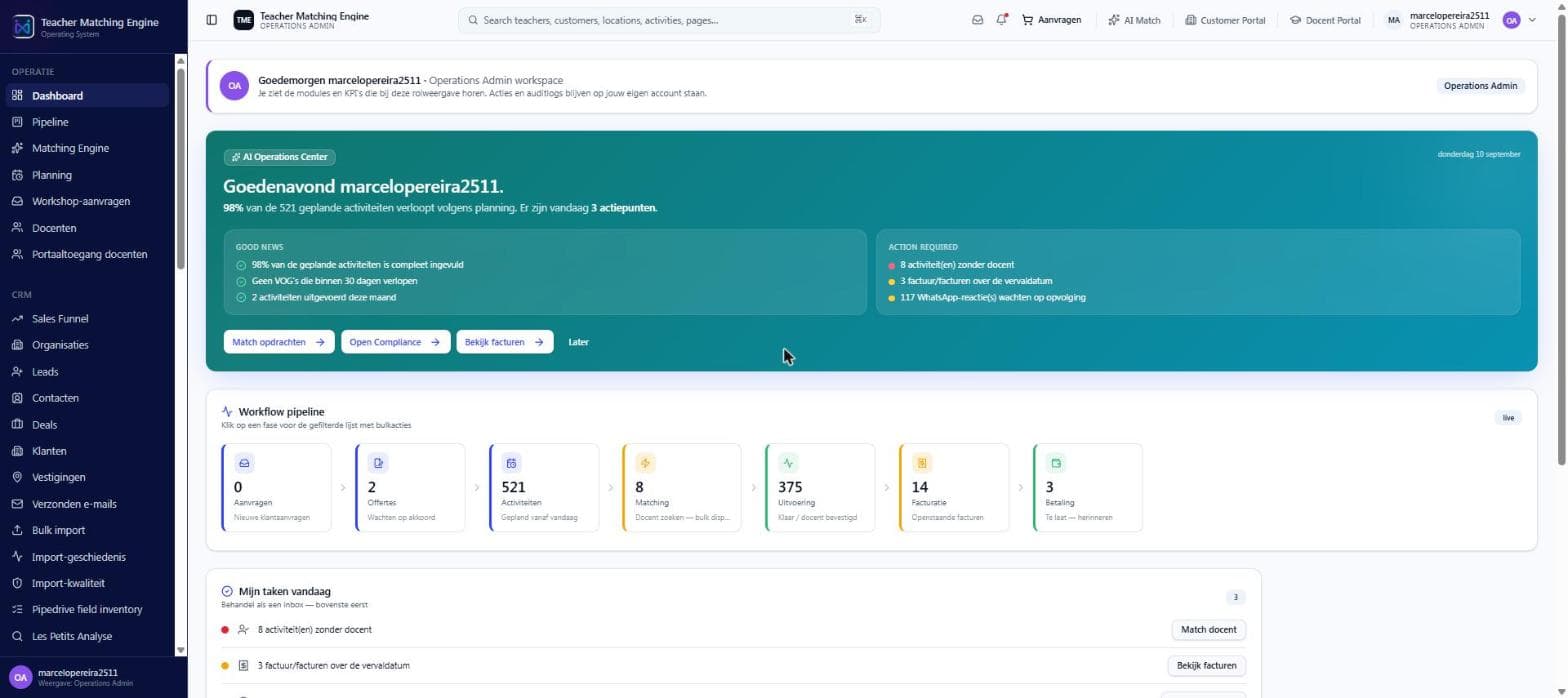Click the Match docent task button
This screenshot has width=1568, height=698.
(x=1208, y=630)
